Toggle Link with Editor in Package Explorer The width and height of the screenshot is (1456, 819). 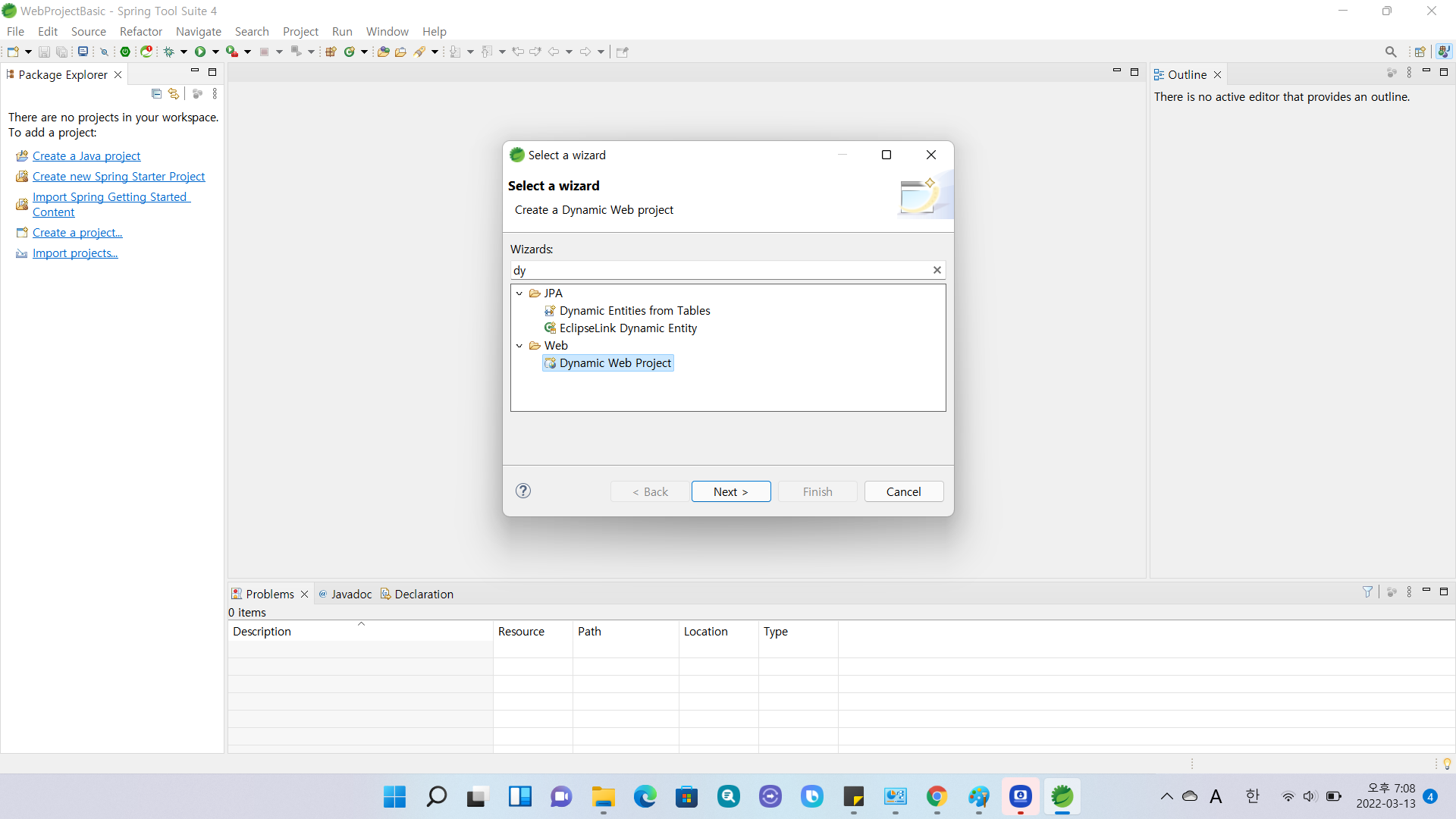(x=174, y=93)
